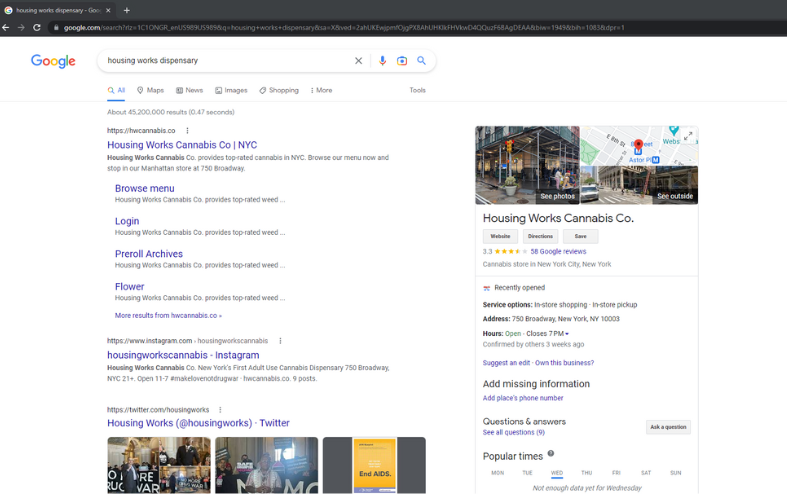This screenshot has height=494, width=787.
Task: Switch to the Maps search tab
Action: coord(151,90)
